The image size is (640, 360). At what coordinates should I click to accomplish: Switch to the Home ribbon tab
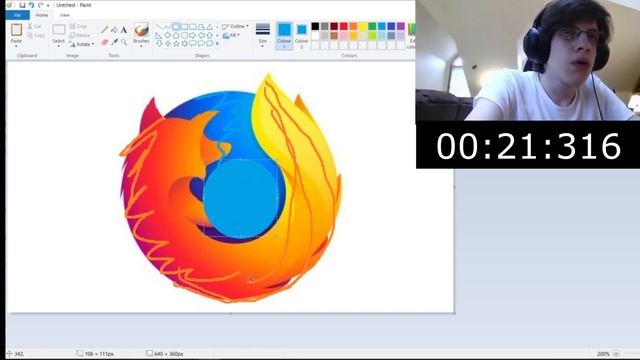[42, 15]
